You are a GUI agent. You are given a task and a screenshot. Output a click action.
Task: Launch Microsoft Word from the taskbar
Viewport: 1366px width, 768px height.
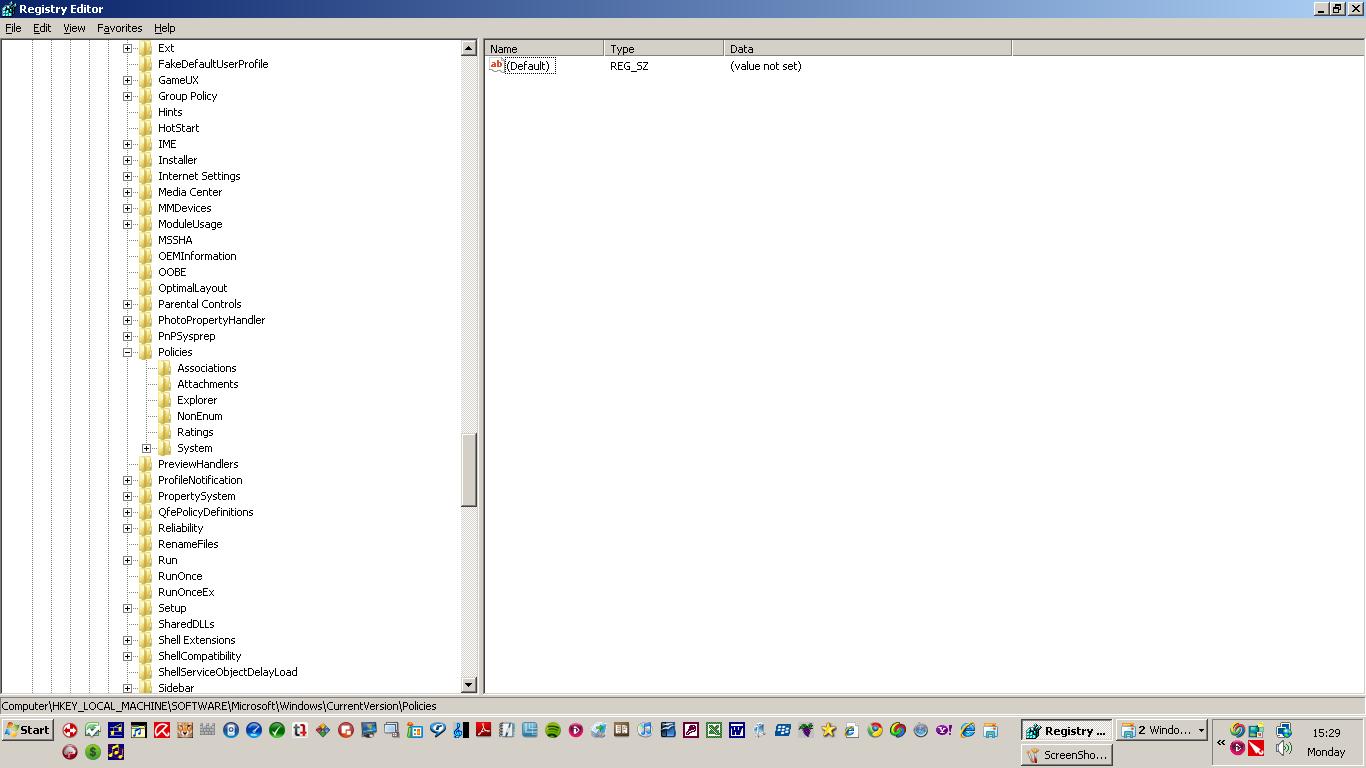point(737,730)
